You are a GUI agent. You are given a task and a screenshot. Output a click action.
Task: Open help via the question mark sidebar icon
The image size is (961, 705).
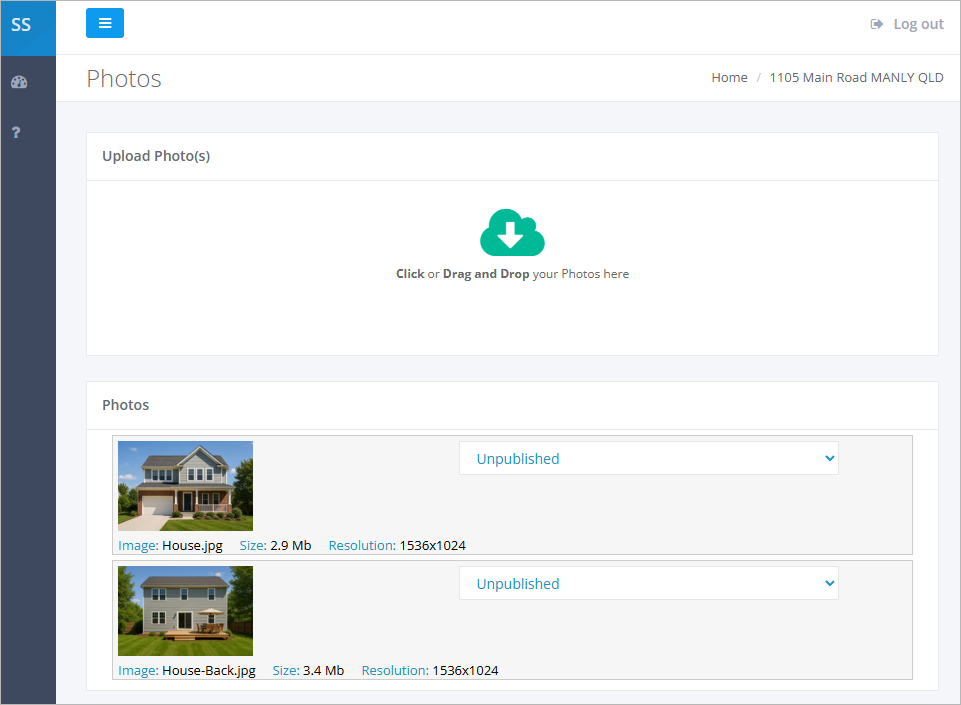point(16,132)
